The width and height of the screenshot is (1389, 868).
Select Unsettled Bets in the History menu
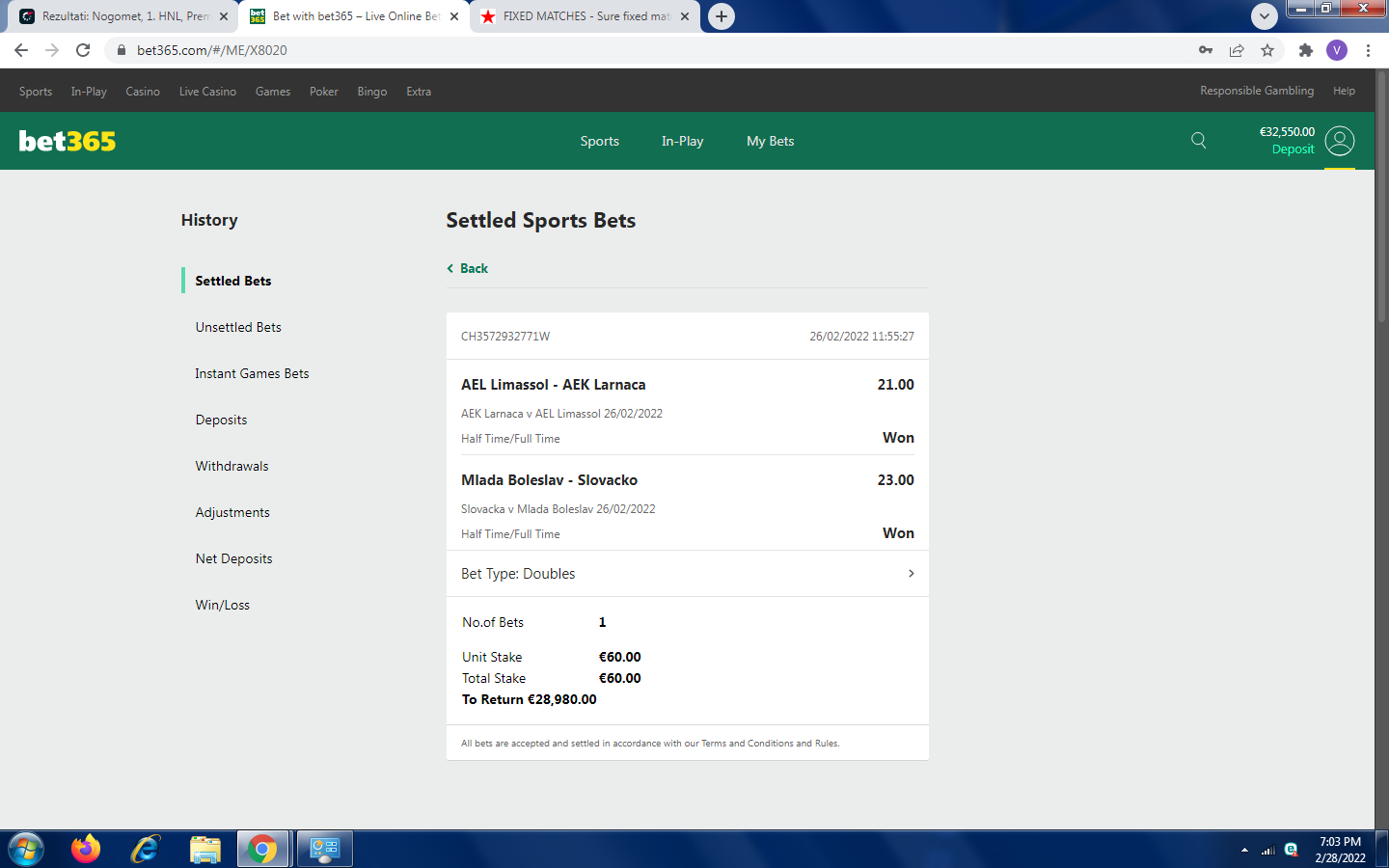[238, 327]
